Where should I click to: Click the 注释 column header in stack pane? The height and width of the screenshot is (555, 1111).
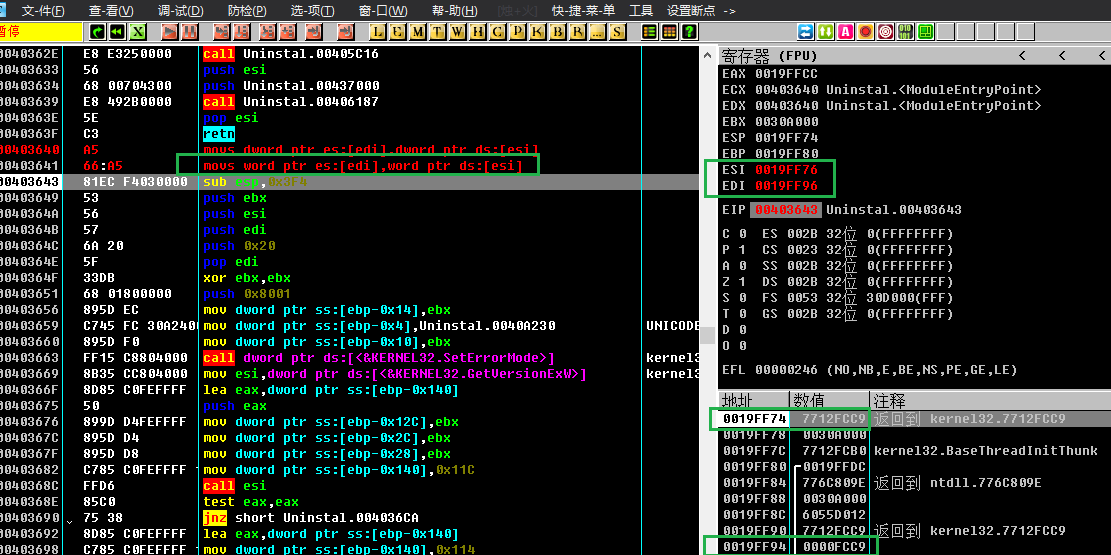(888, 400)
